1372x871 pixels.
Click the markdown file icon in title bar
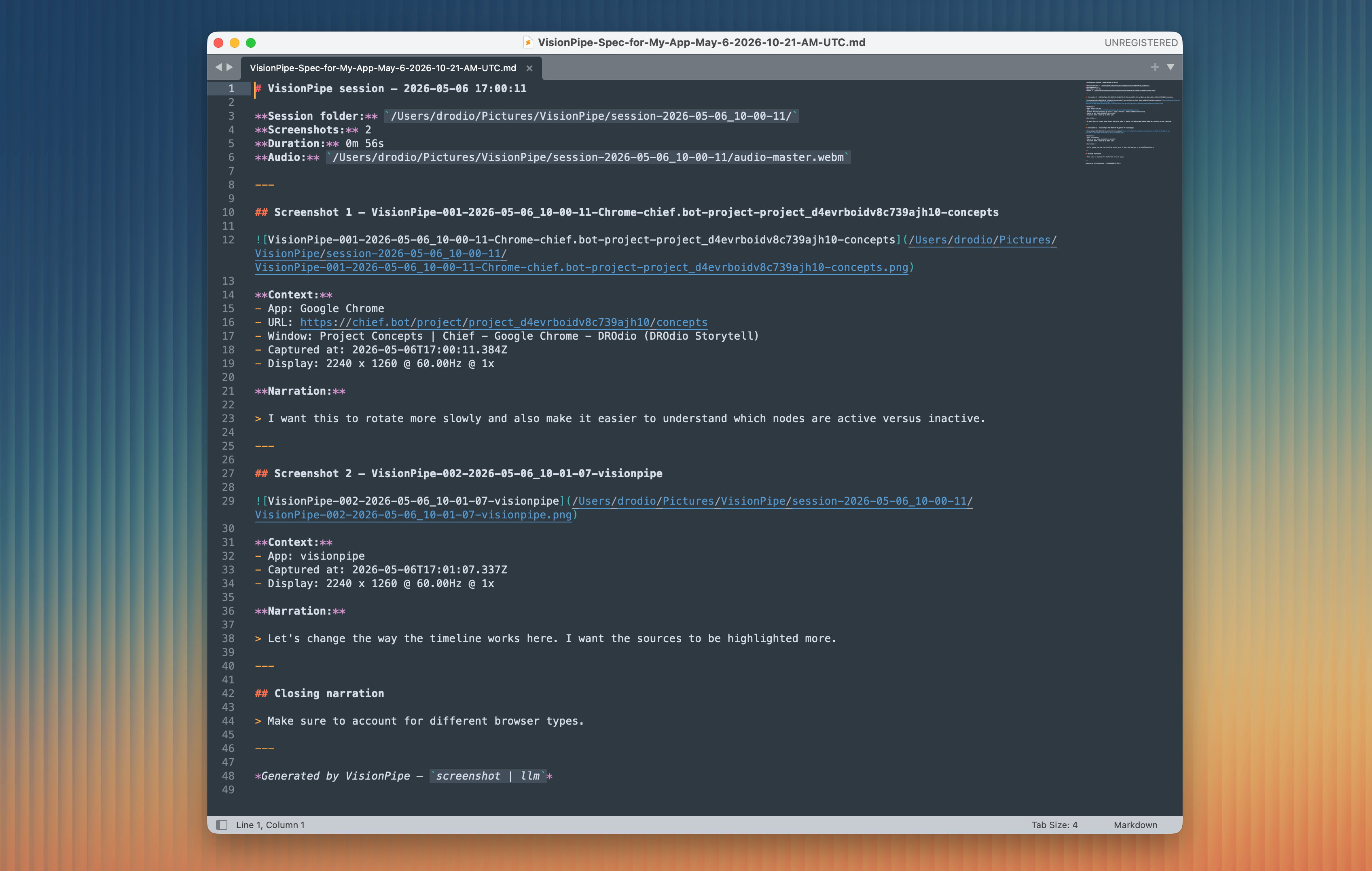click(x=528, y=42)
